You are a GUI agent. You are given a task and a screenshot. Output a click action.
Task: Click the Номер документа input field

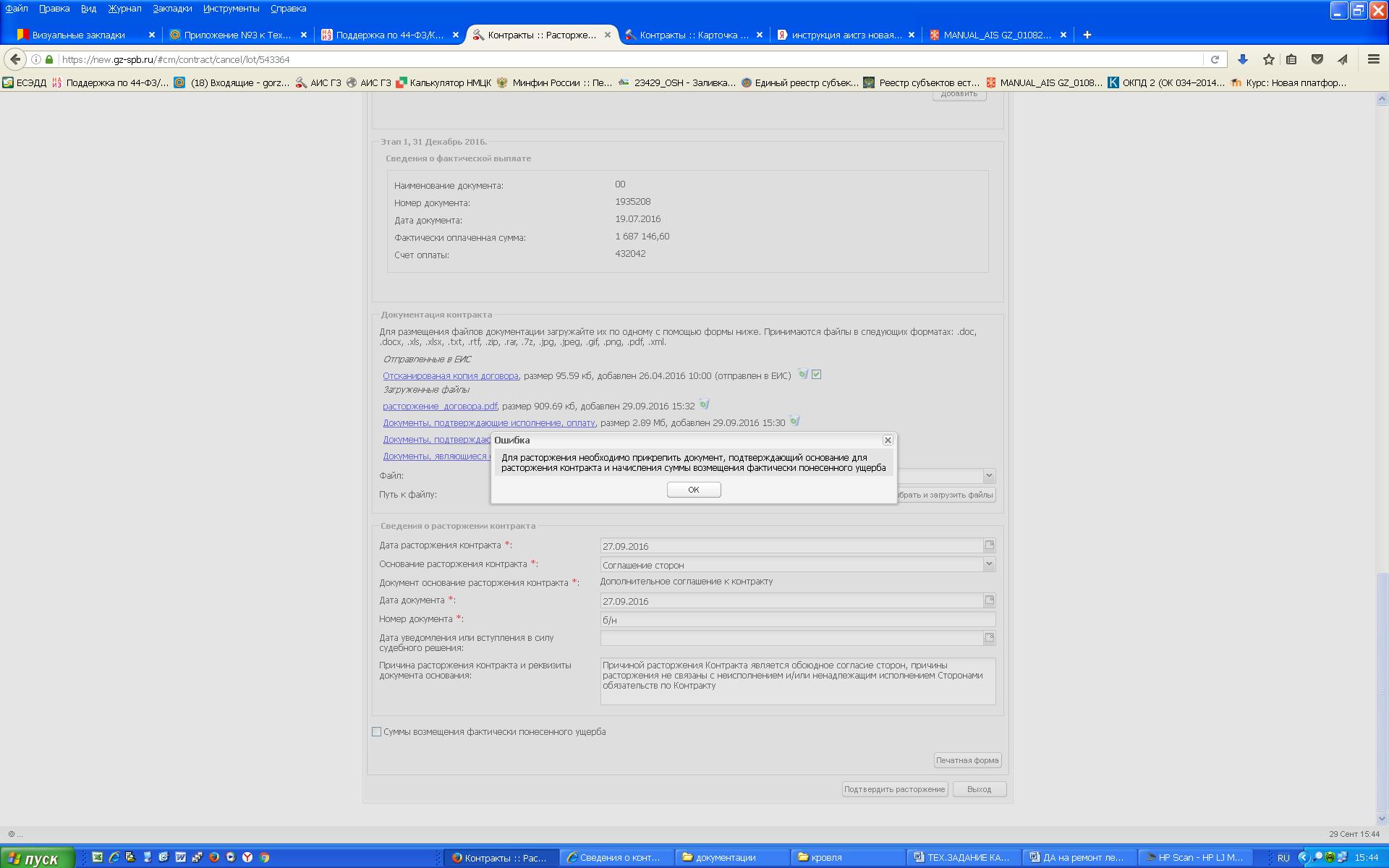pos(797,620)
